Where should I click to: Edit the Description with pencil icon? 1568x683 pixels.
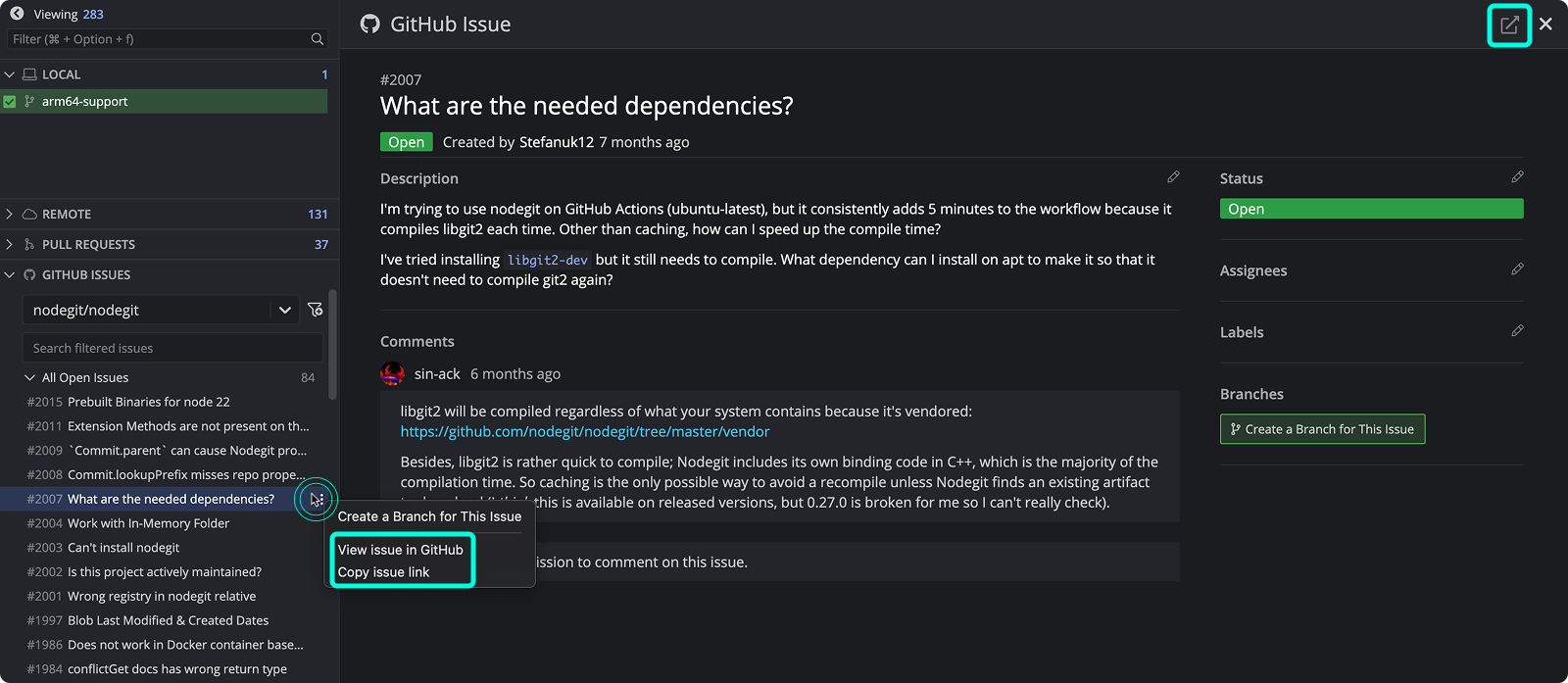pos(1173,177)
